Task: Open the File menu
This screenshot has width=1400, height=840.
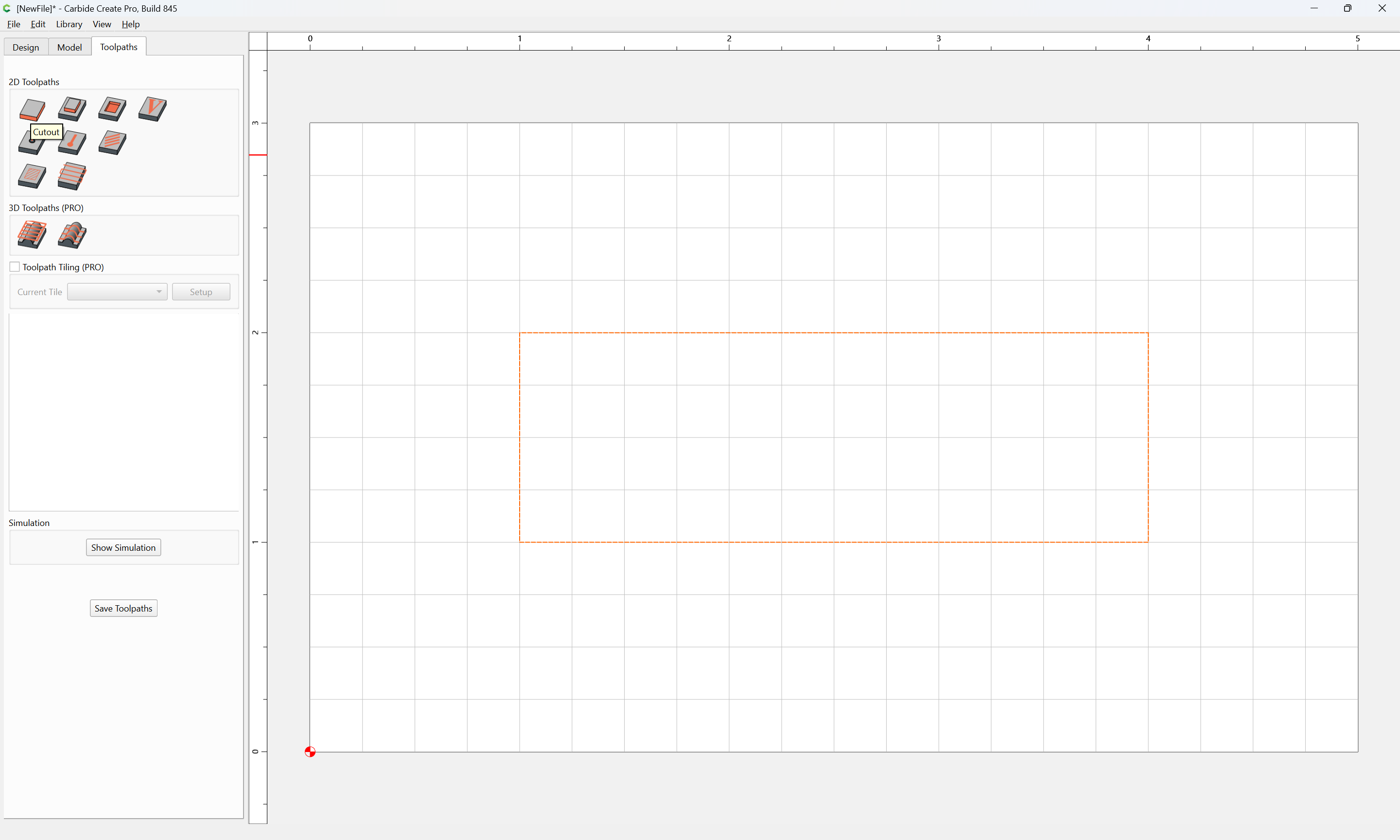Action: pos(14,24)
